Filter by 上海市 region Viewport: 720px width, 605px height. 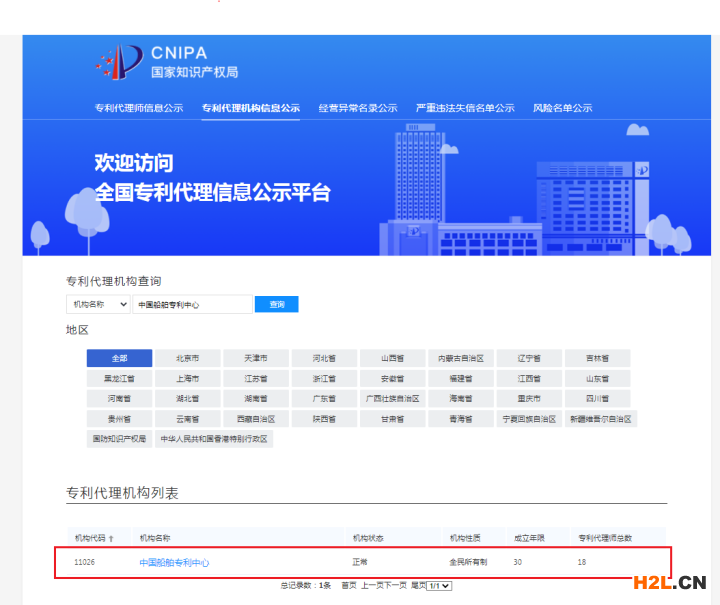187,379
